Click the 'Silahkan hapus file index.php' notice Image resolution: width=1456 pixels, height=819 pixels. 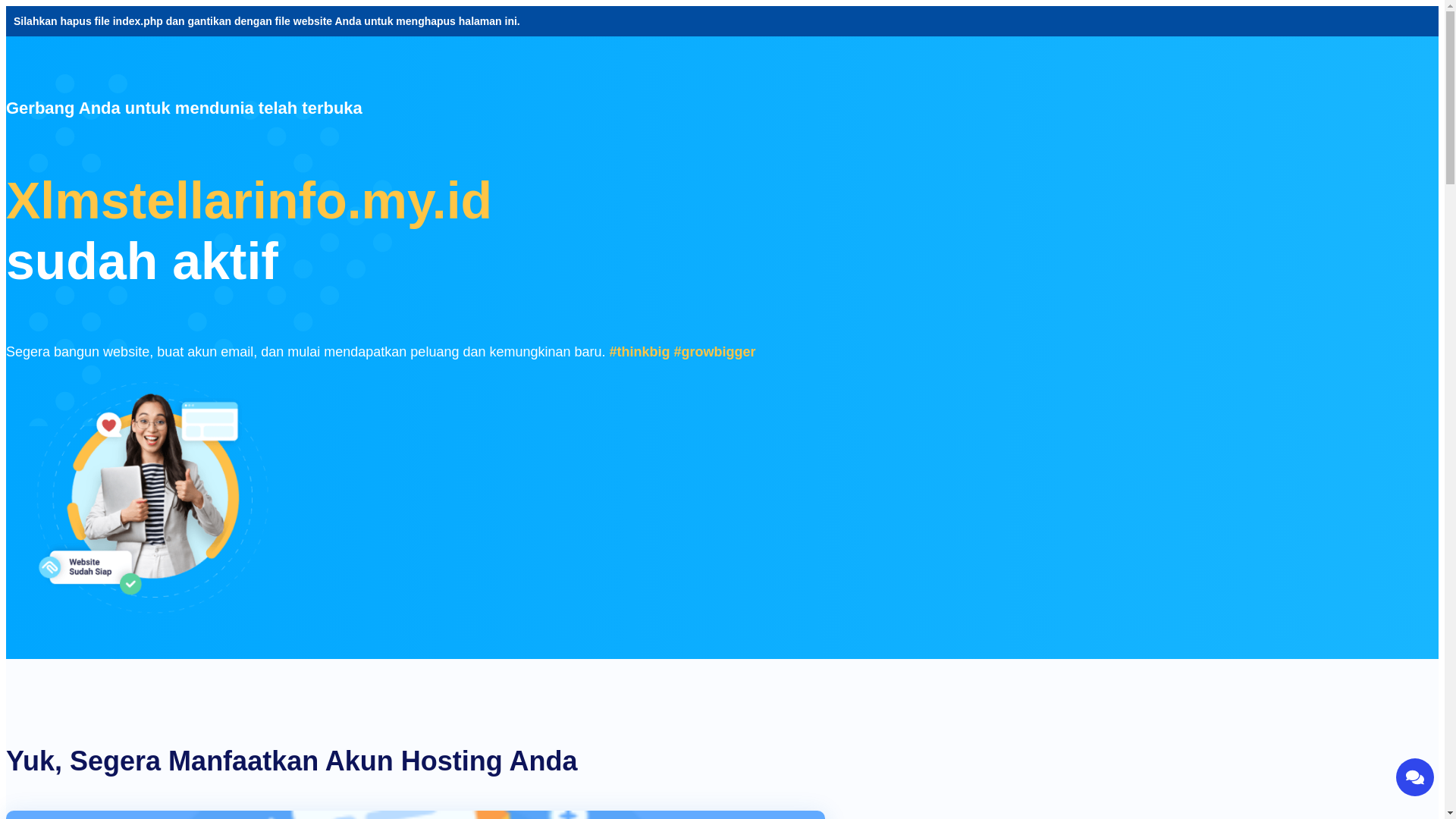click(266, 21)
